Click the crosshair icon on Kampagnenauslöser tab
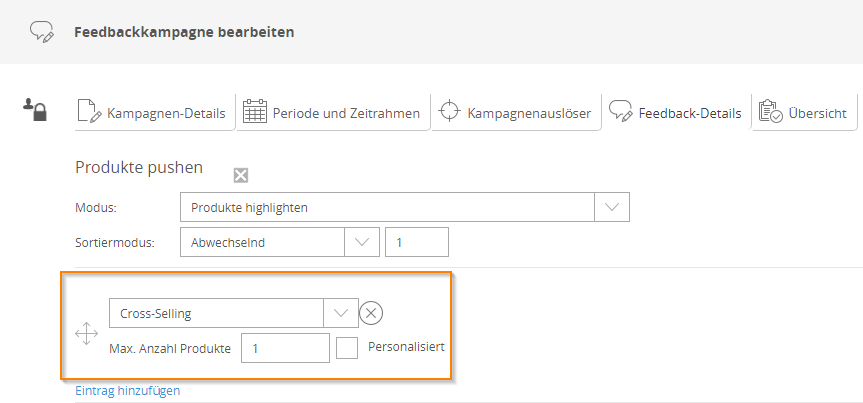 (449, 111)
